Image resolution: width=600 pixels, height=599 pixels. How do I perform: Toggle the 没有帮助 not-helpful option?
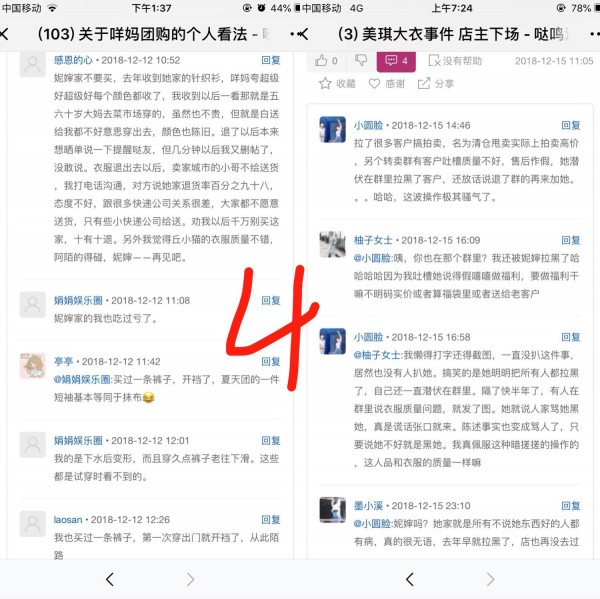[455, 61]
